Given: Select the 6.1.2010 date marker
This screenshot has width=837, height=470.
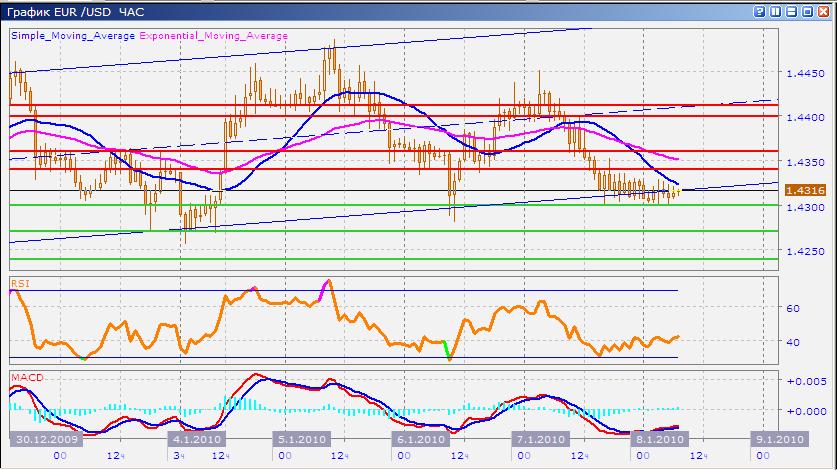Looking at the screenshot, I should pos(418,439).
